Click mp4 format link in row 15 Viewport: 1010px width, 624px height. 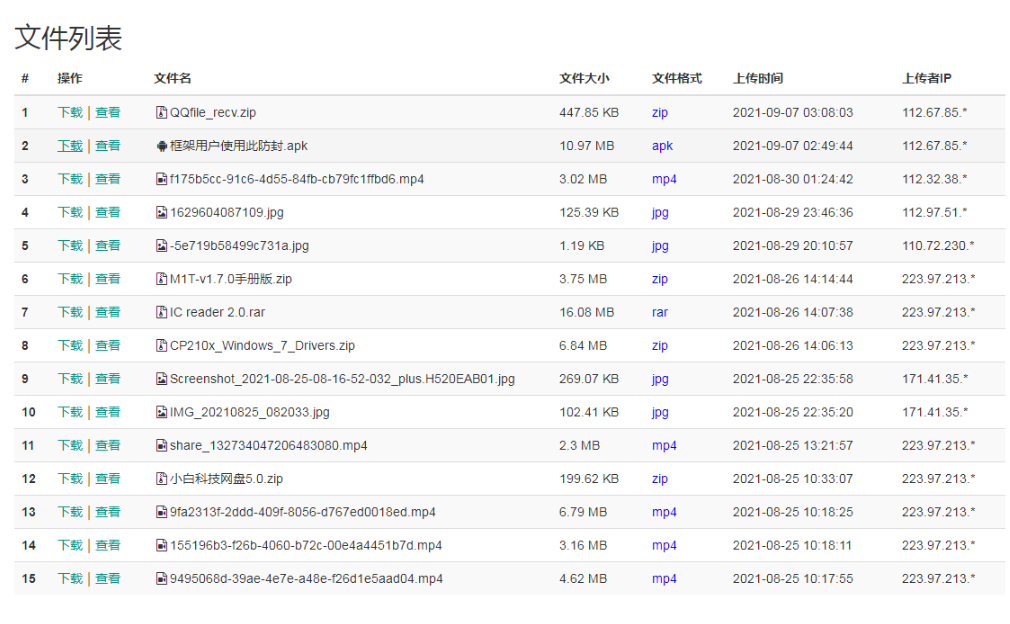(x=664, y=580)
